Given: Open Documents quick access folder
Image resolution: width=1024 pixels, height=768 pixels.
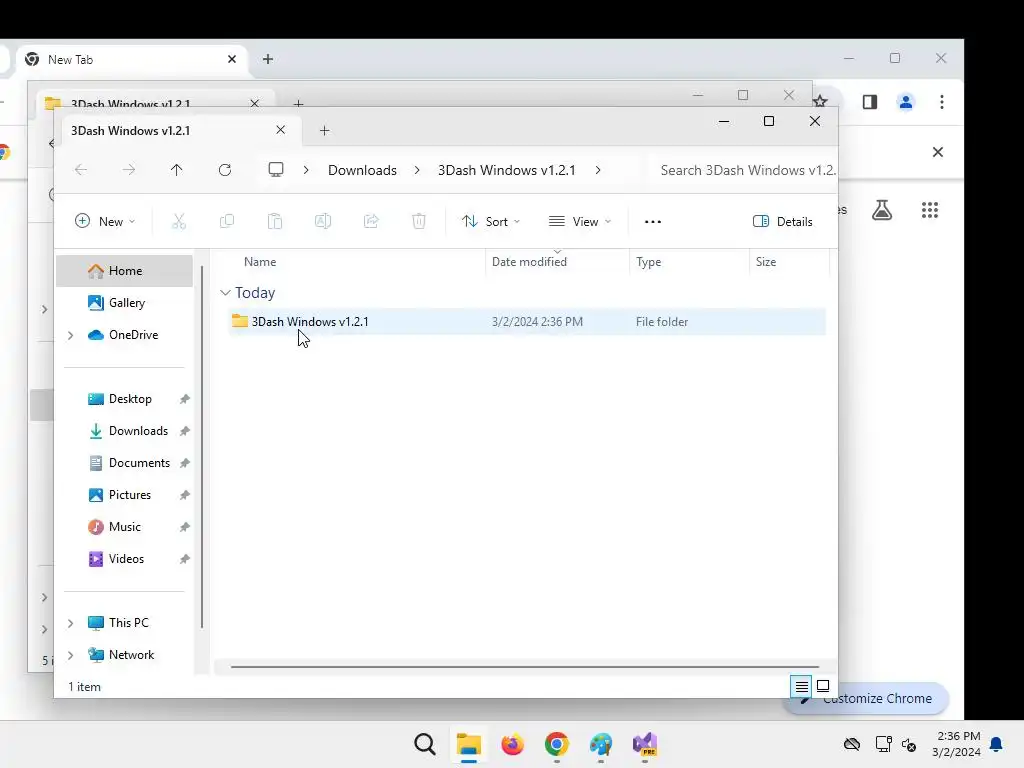Looking at the screenshot, I should tap(125, 462).
